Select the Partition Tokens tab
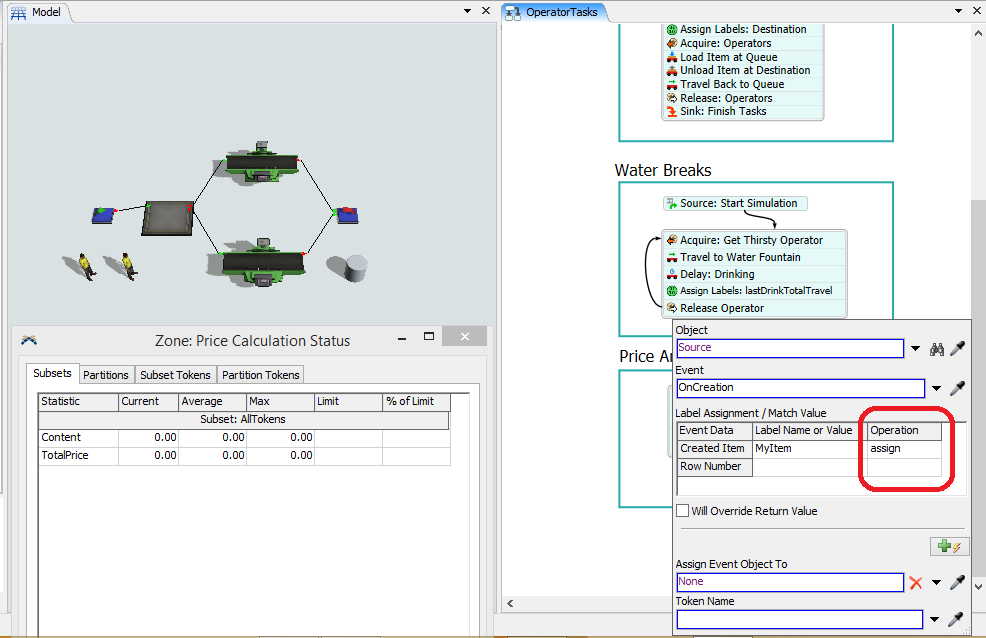 click(261, 375)
